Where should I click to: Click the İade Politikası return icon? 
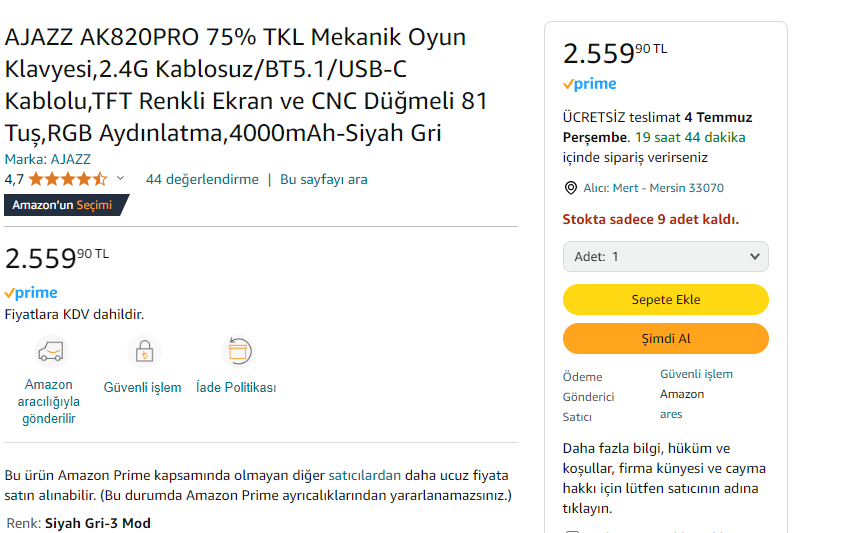(237, 351)
